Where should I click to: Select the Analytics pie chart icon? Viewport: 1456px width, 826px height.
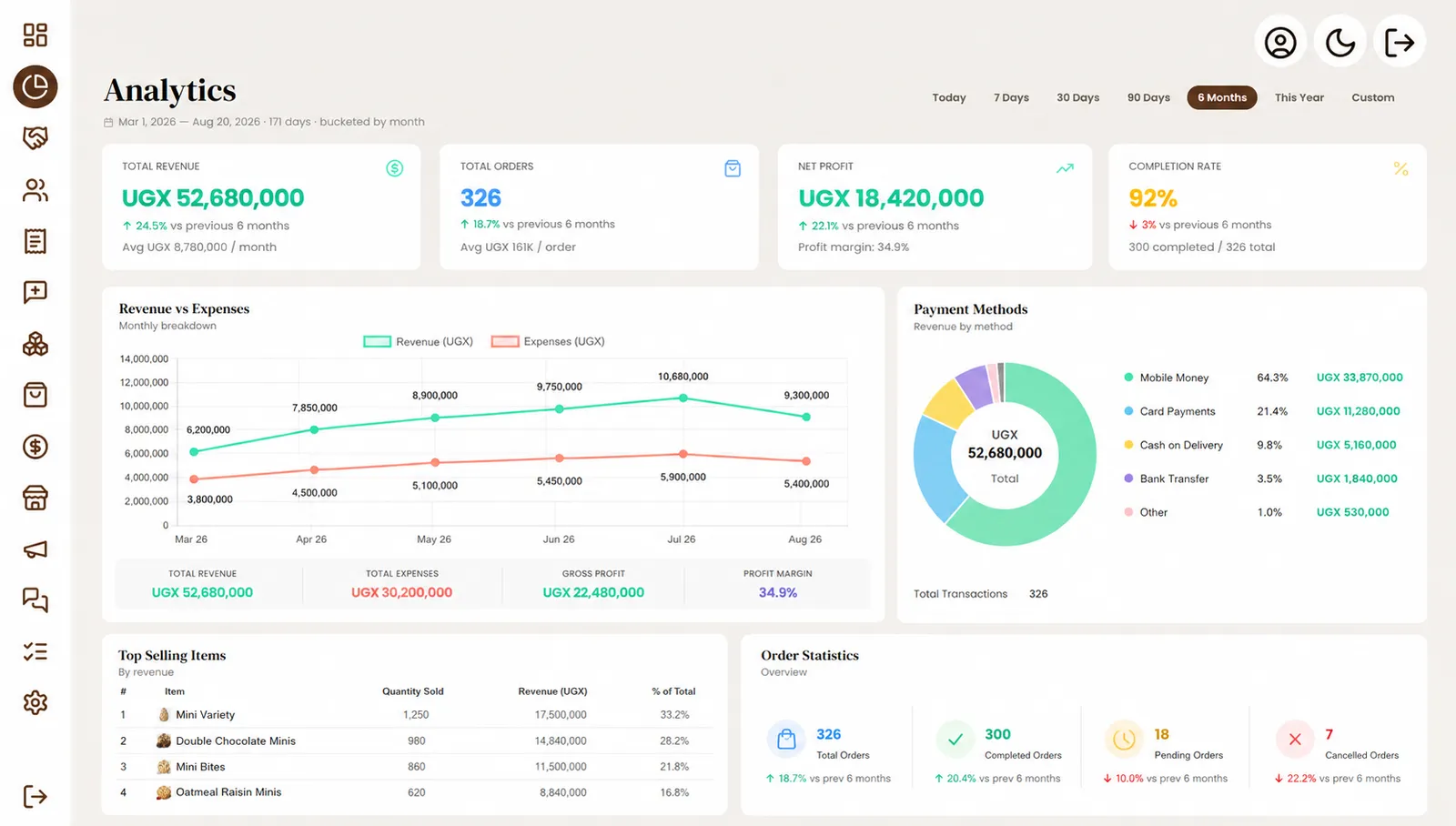[x=35, y=86]
